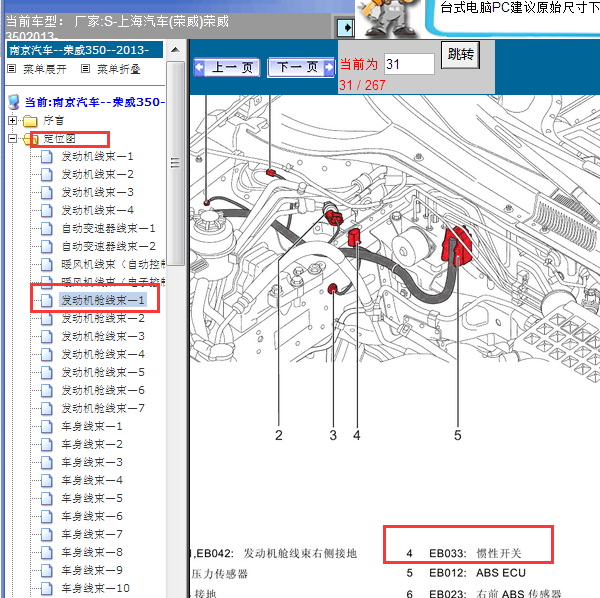Click the page icon next to 车身线束—1
Image resolution: width=600 pixels, height=598 pixels.
pos(47,426)
